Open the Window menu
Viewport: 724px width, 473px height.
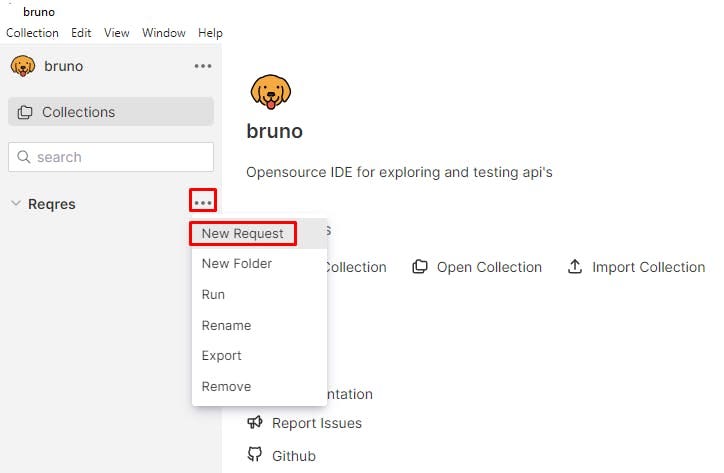(x=163, y=33)
